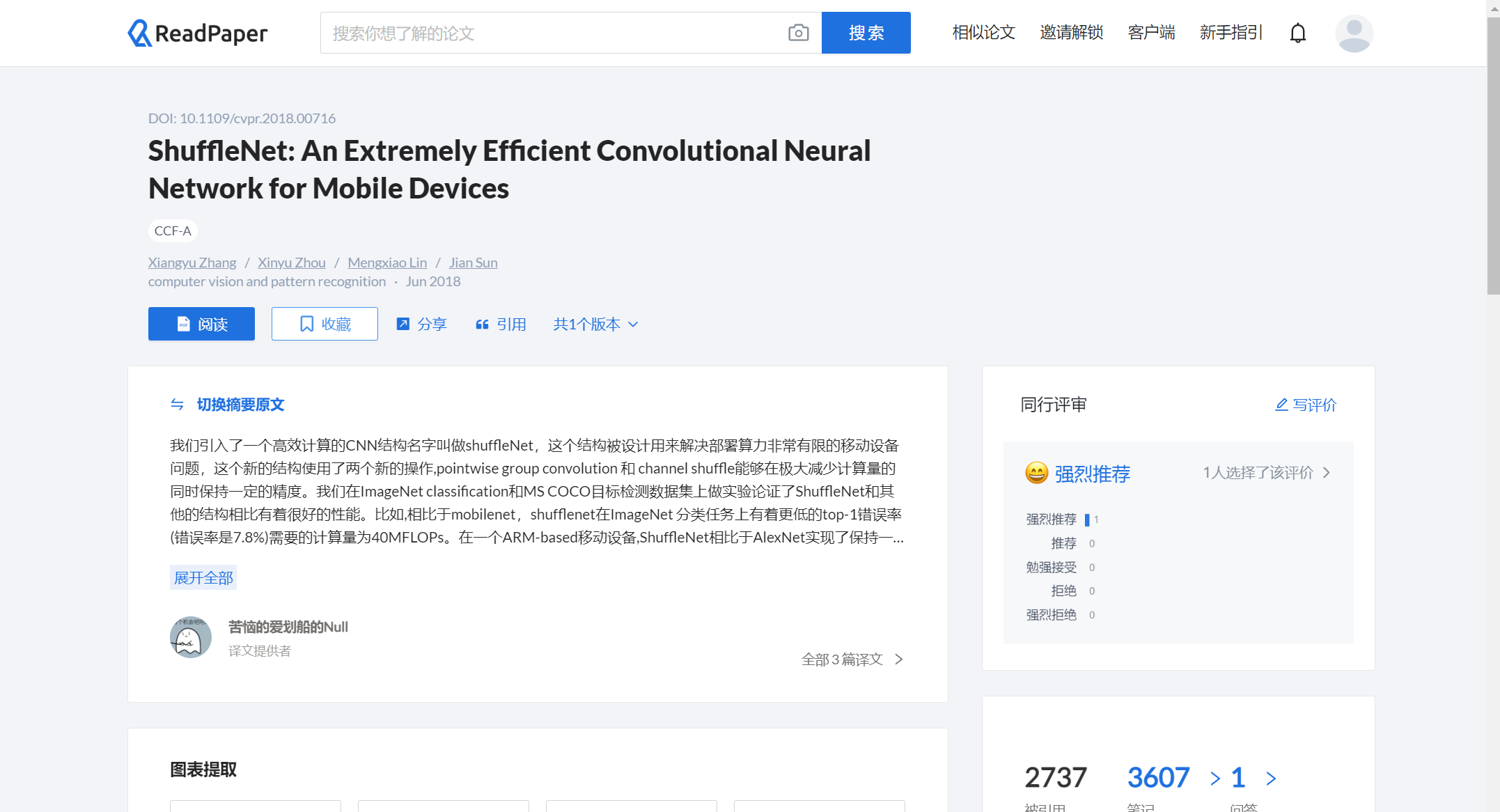The image size is (1500, 812).
Task: Click the ReadPaper logo
Action: coord(197,33)
